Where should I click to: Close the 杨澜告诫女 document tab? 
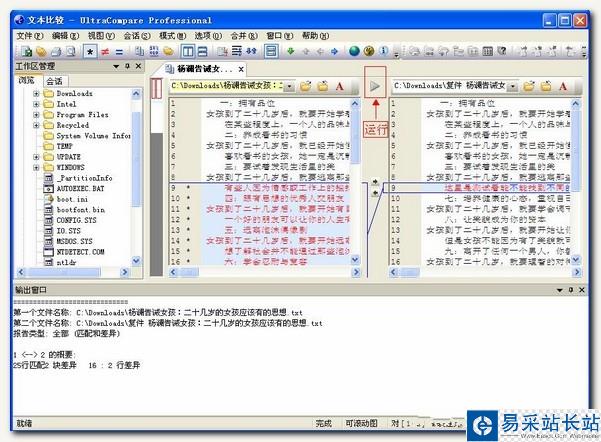pyautogui.click(x=241, y=69)
